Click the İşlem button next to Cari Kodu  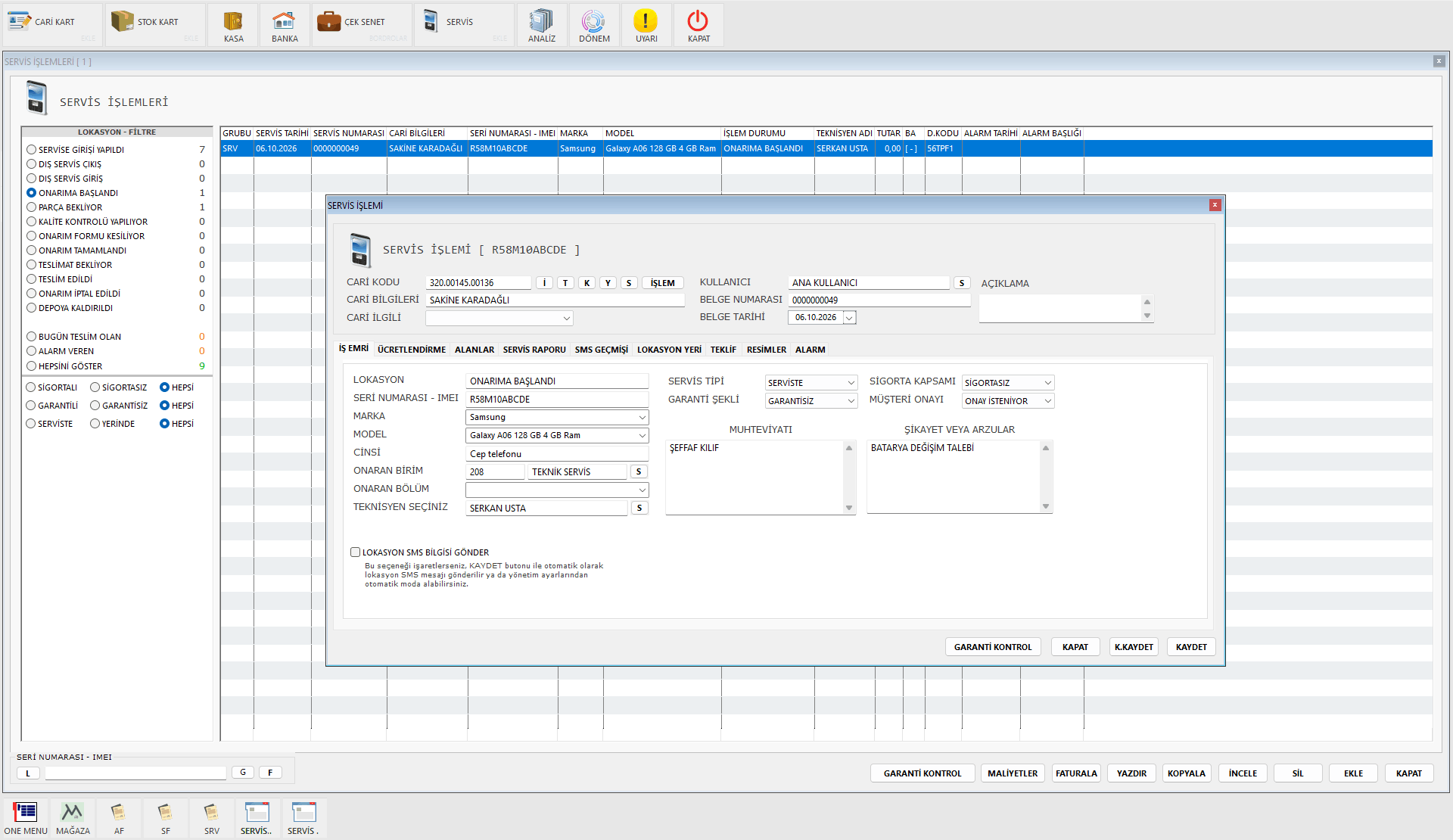click(x=663, y=283)
